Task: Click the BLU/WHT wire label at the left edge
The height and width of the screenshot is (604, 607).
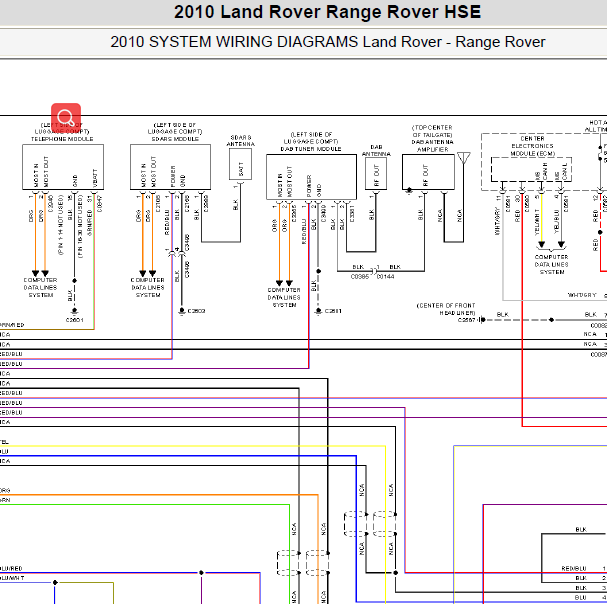Action: [12, 578]
